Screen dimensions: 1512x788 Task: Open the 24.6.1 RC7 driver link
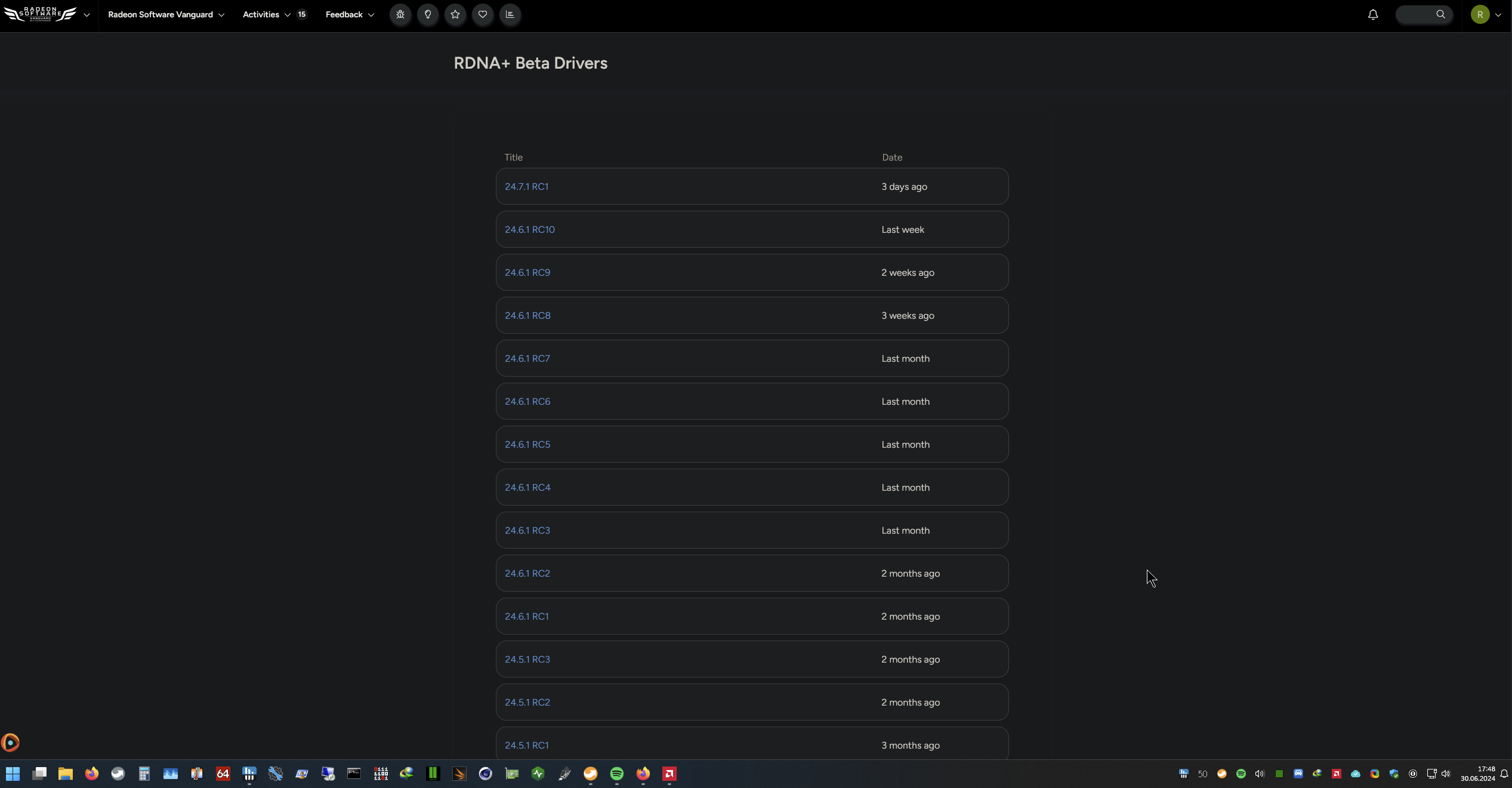(527, 359)
